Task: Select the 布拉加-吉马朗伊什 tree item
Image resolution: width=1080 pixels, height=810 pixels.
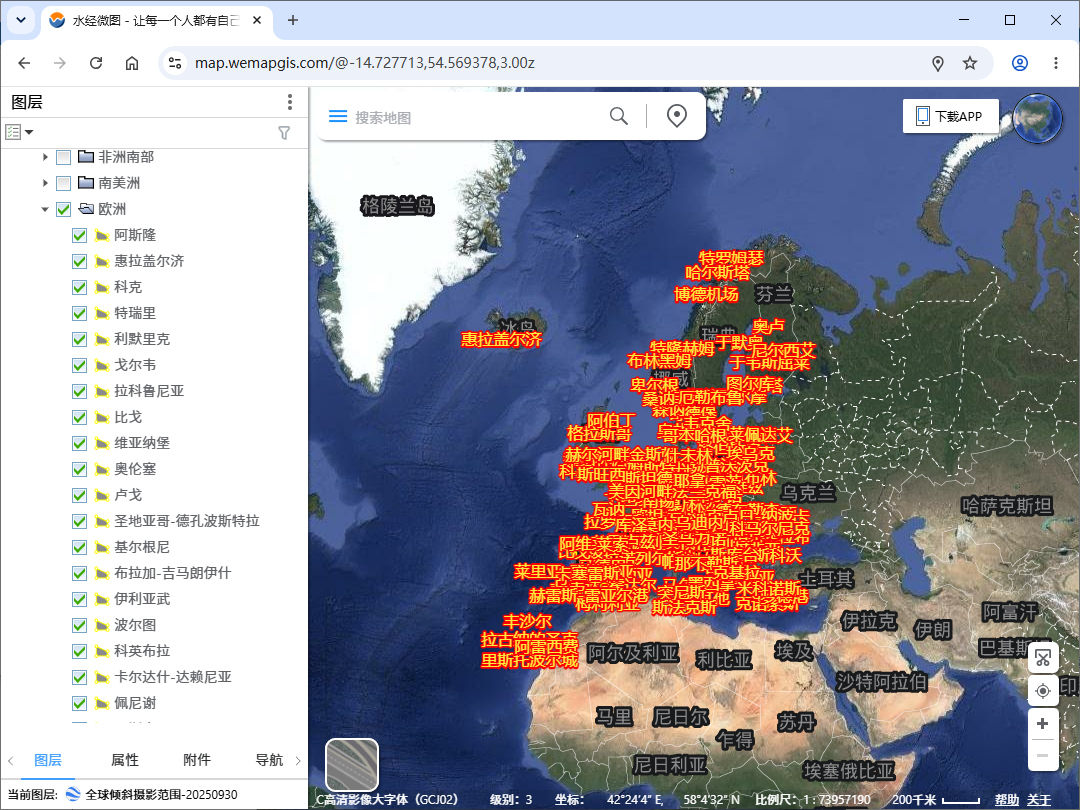Action: tap(173, 573)
